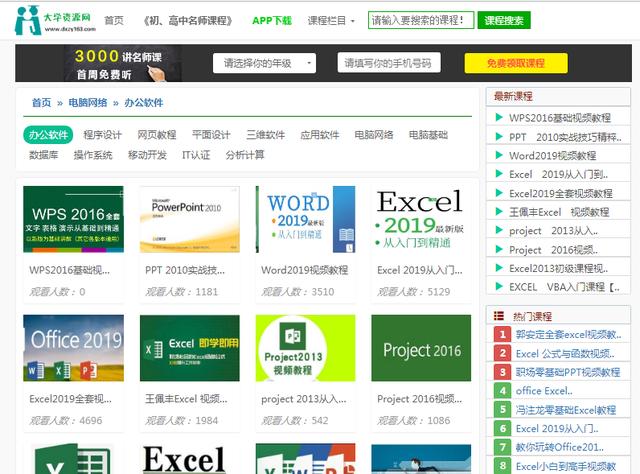This screenshot has height=474, width=640.
Task: Open project 2013从入.. in 最新课程 list
Action: click(553, 231)
